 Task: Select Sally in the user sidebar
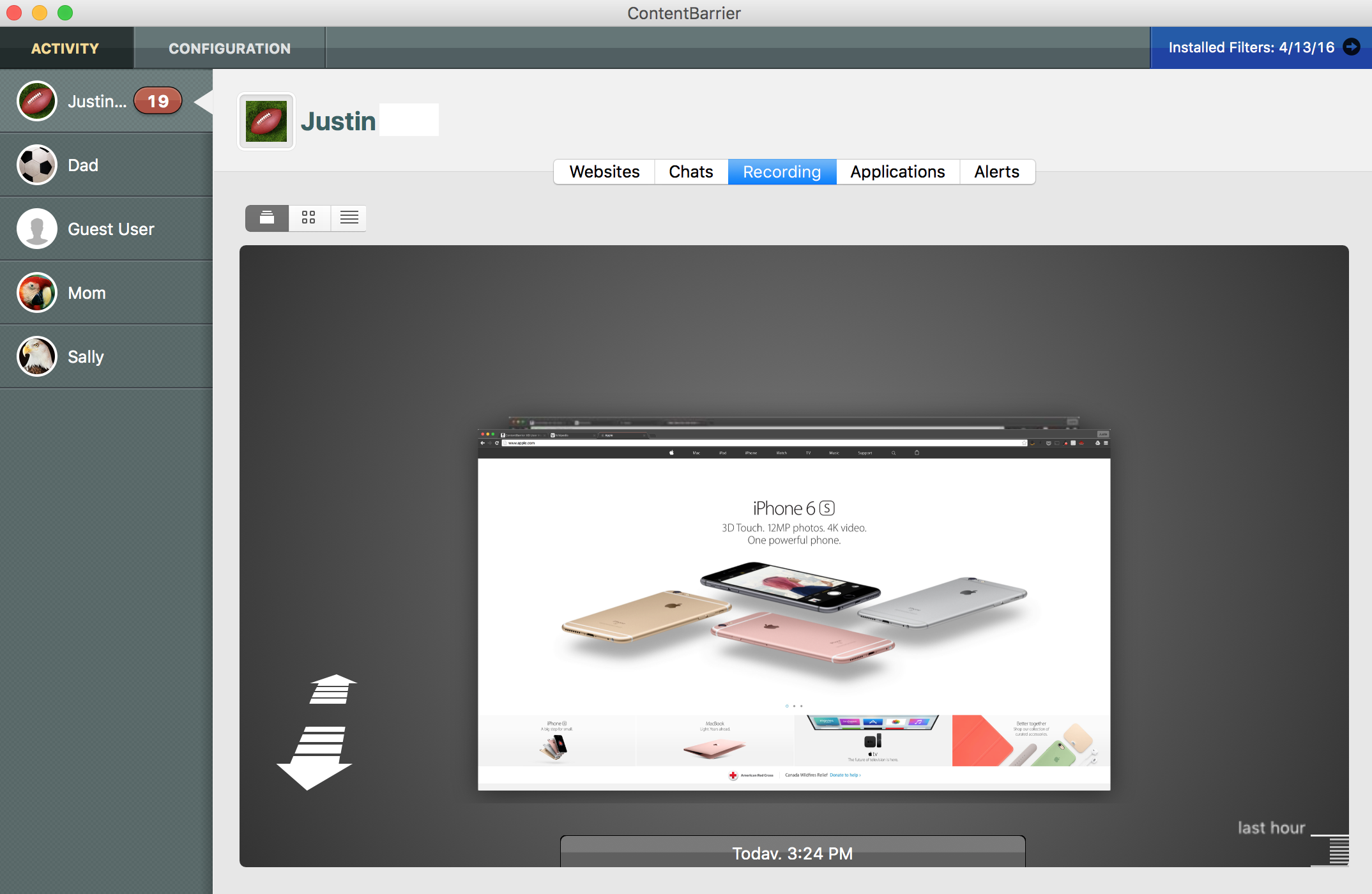[106, 356]
